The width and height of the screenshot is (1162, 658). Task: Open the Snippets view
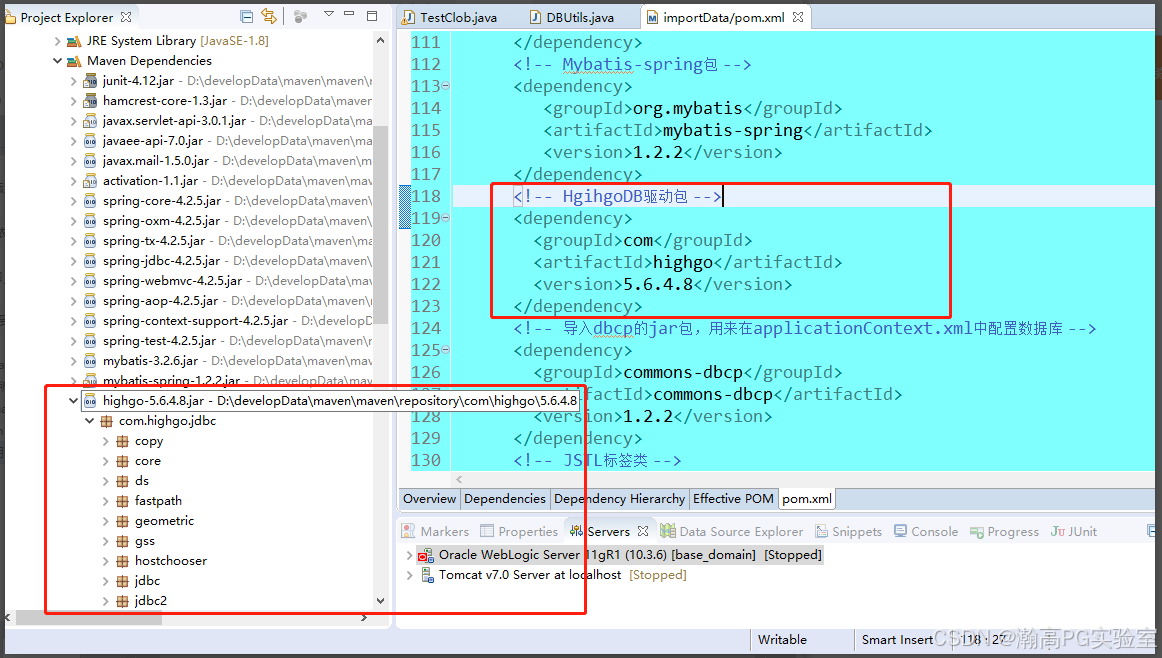point(849,531)
